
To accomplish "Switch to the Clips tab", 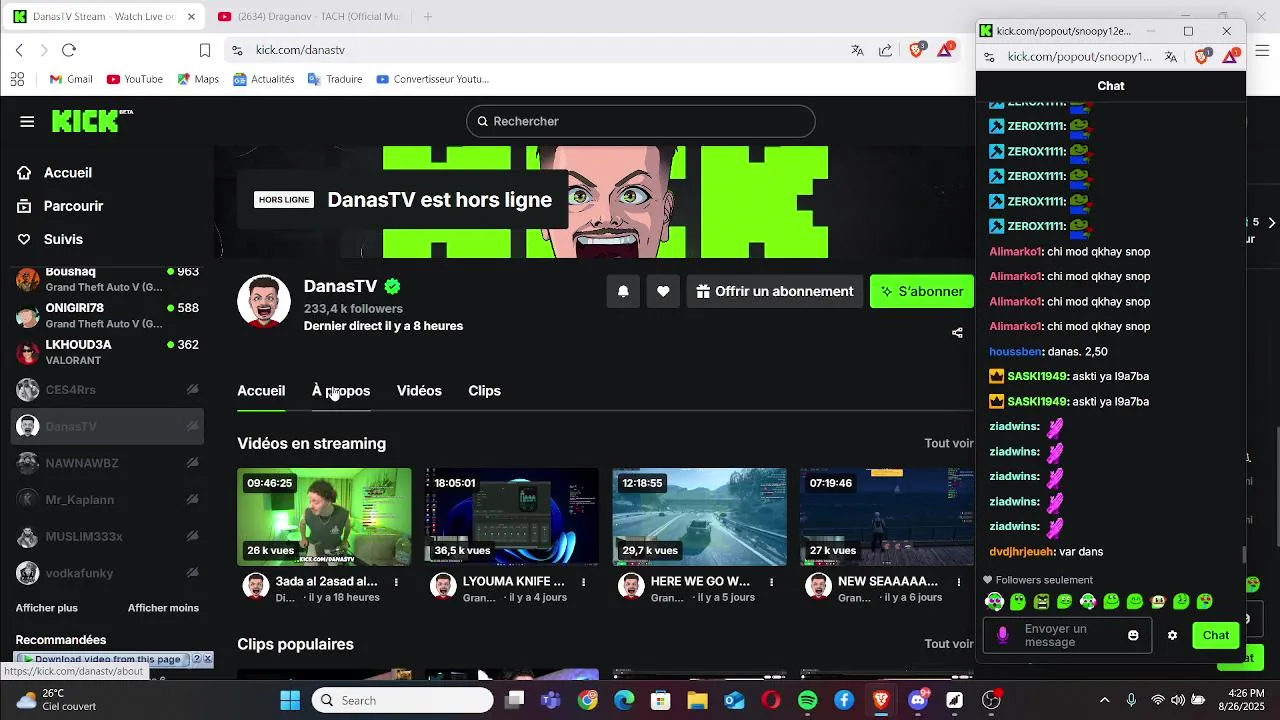I will pos(484,391).
